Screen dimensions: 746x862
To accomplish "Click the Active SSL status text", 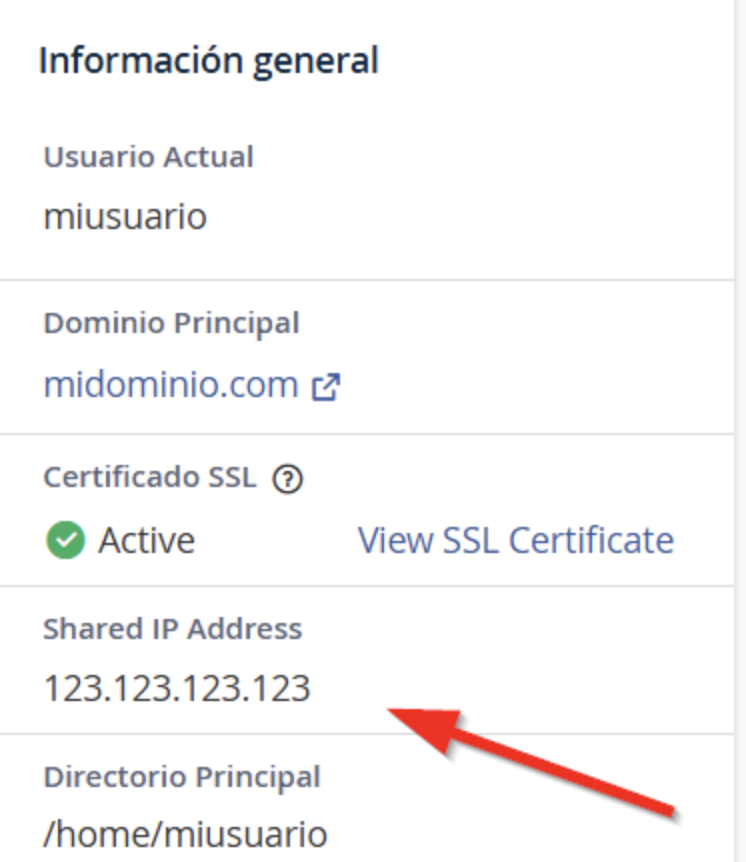I will (146, 540).
